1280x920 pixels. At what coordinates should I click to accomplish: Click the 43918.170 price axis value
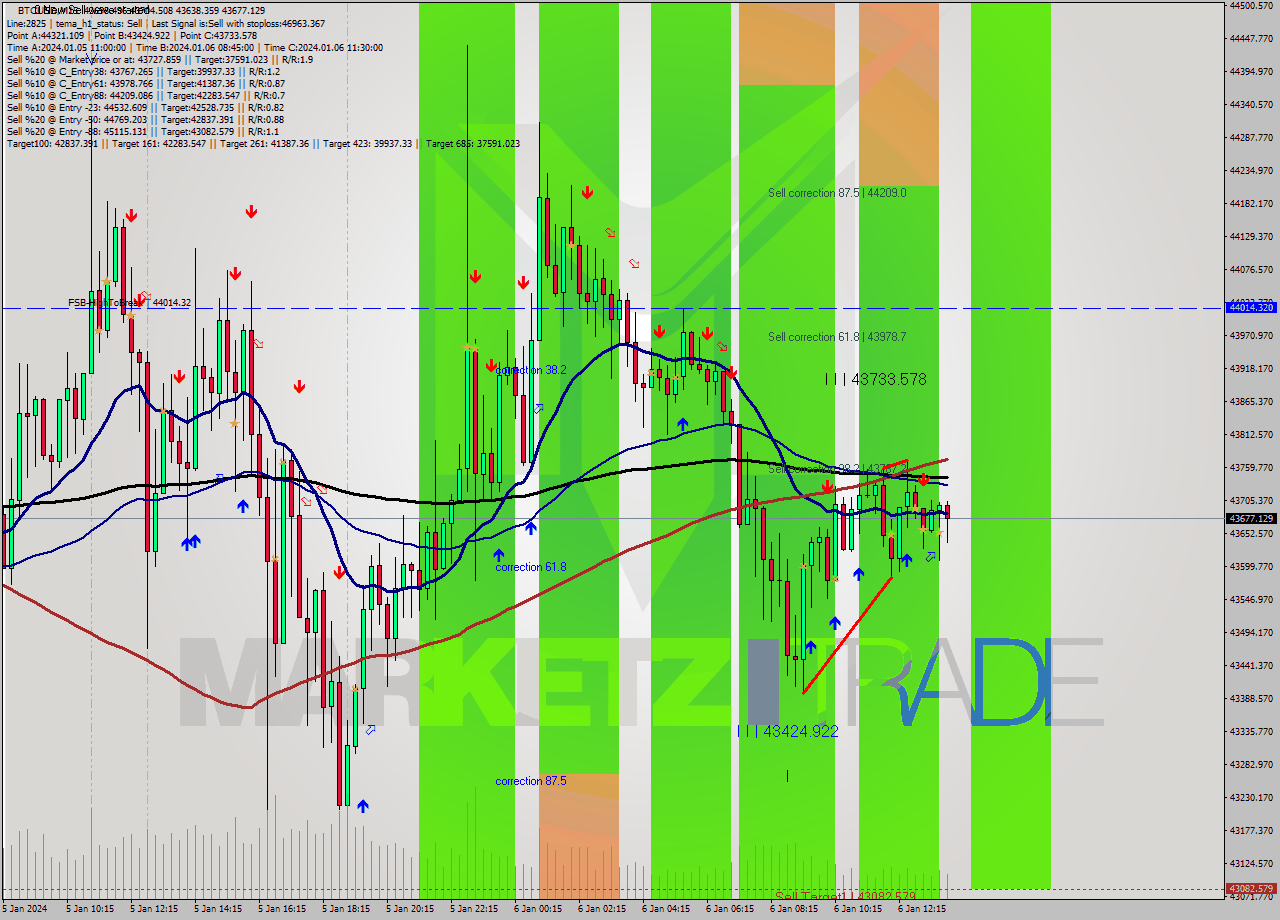pos(1251,368)
